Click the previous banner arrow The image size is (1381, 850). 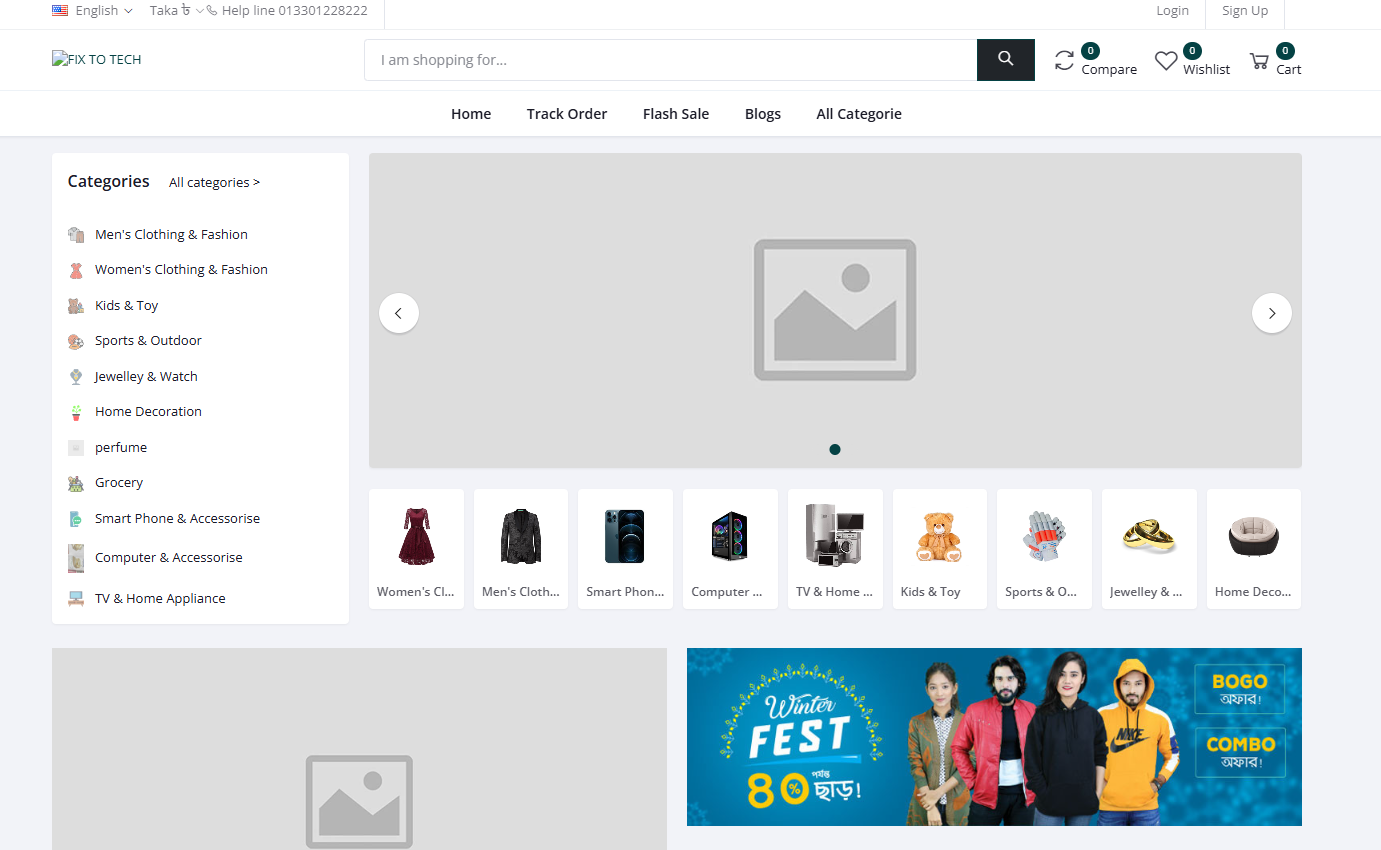[x=398, y=313]
